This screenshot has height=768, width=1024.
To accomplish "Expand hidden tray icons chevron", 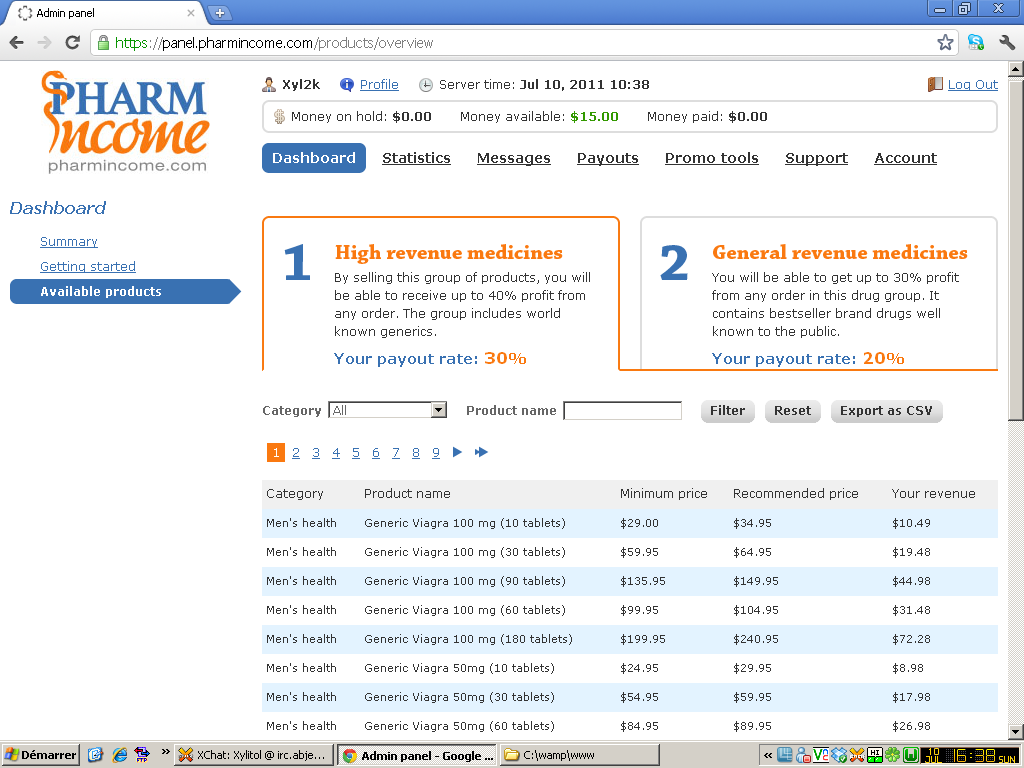I will [x=767, y=756].
